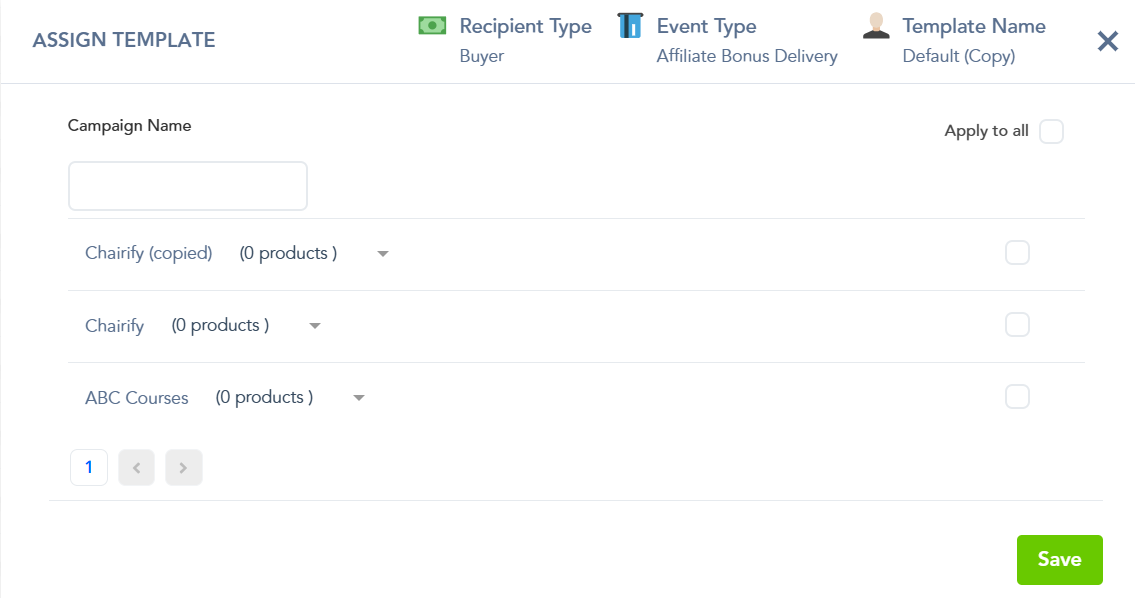Screen dimensions: 1135x598
Task: Click the Chairify campaign name
Action: point(115,326)
